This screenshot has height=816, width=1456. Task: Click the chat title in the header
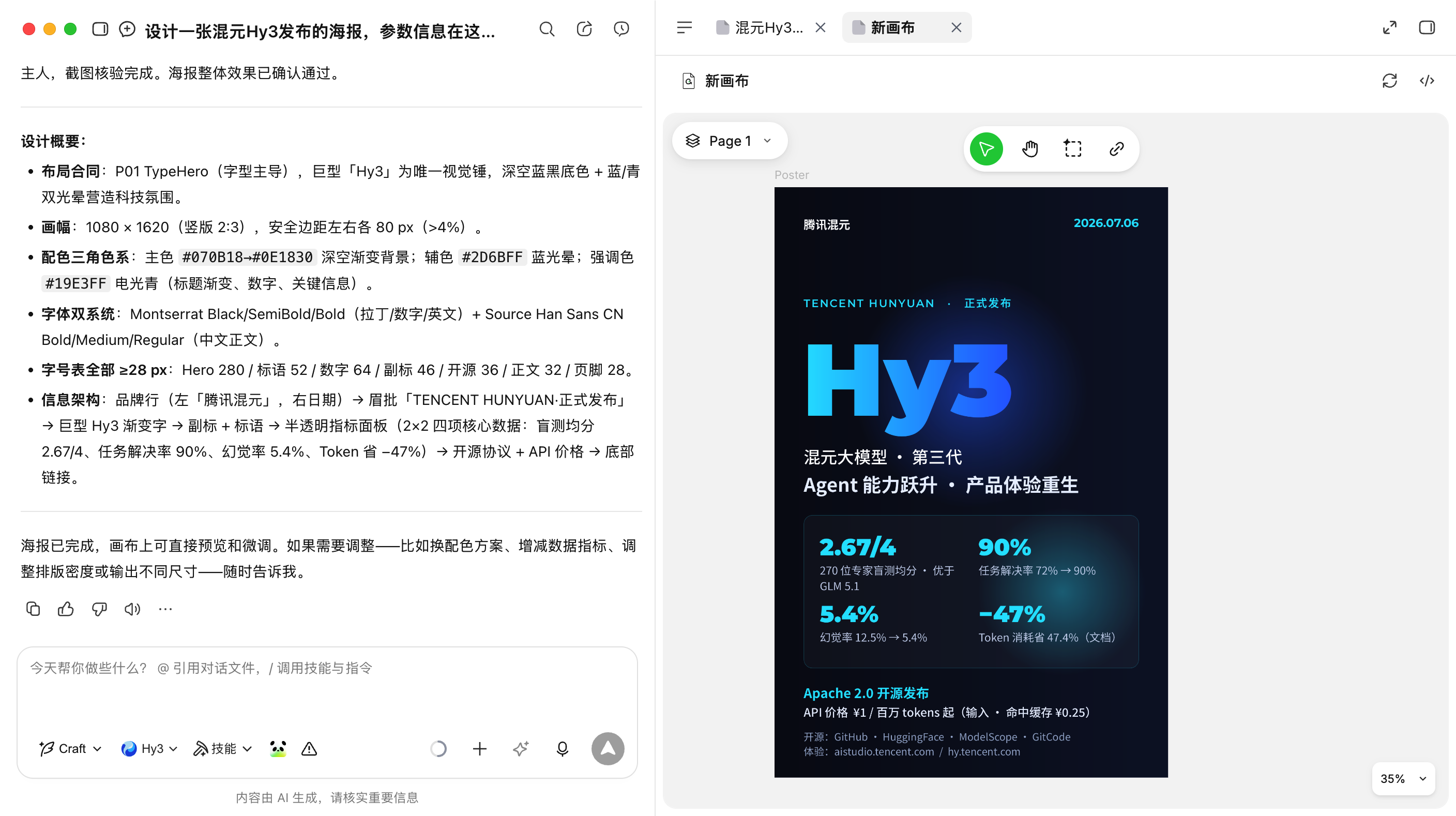pos(320,31)
